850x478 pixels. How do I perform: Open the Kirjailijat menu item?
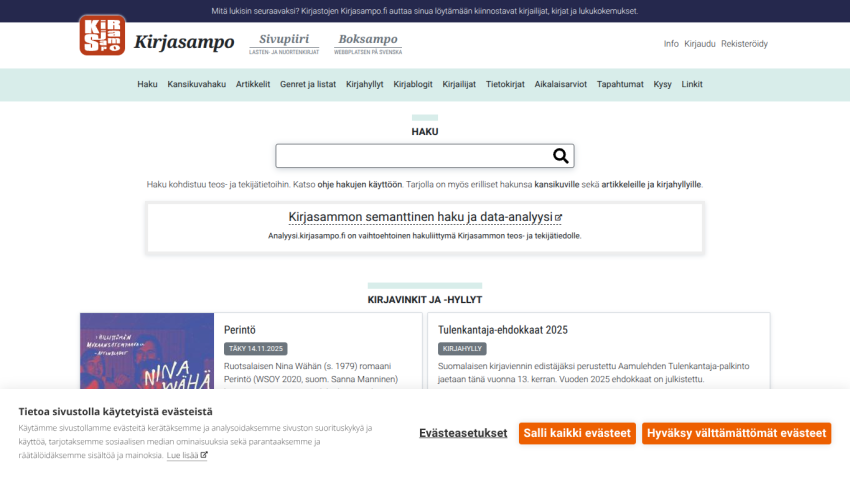pos(459,84)
